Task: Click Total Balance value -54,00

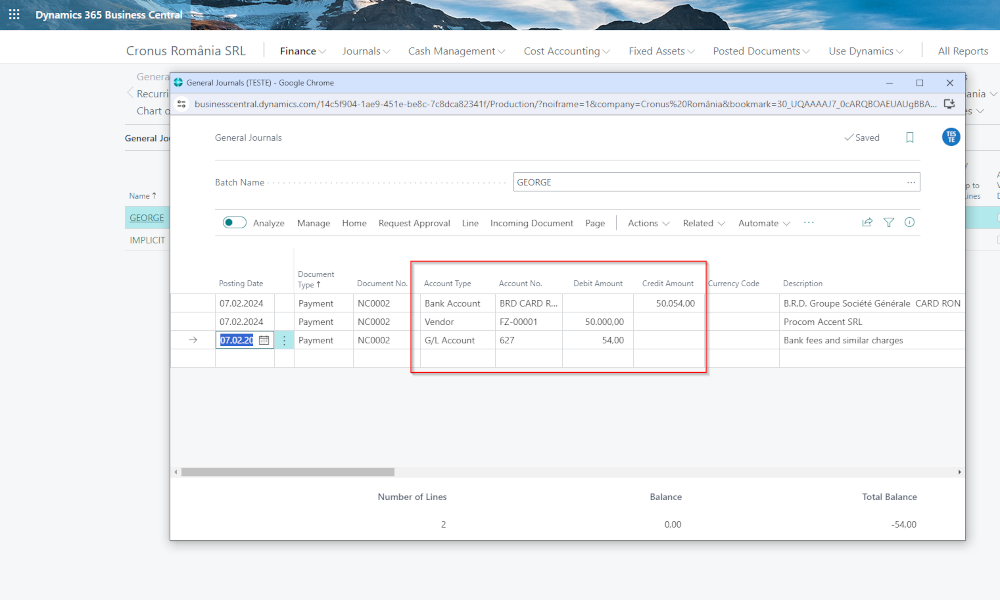Action: point(904,525)
